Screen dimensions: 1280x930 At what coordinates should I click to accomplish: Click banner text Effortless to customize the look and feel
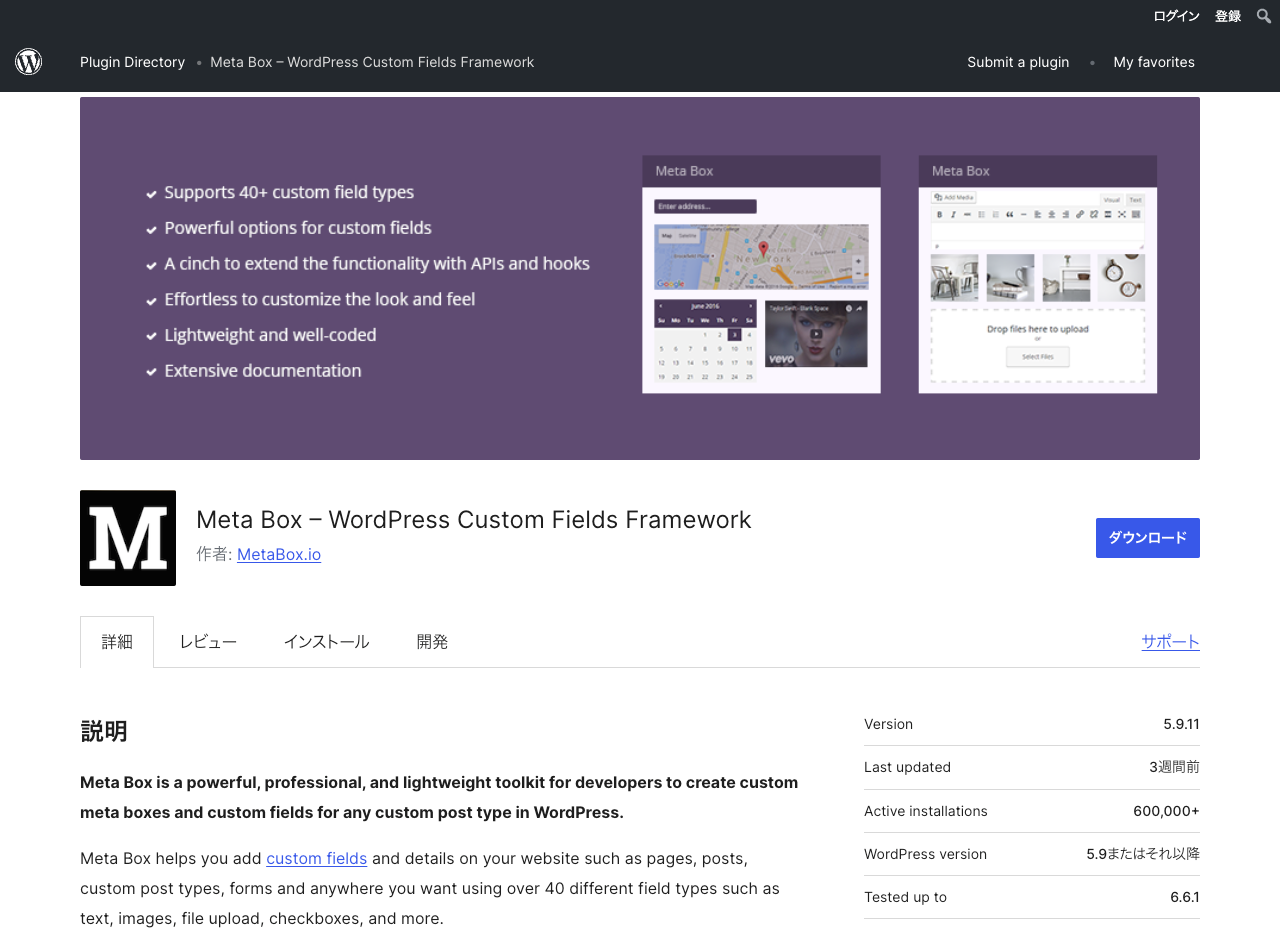[320, 299]
